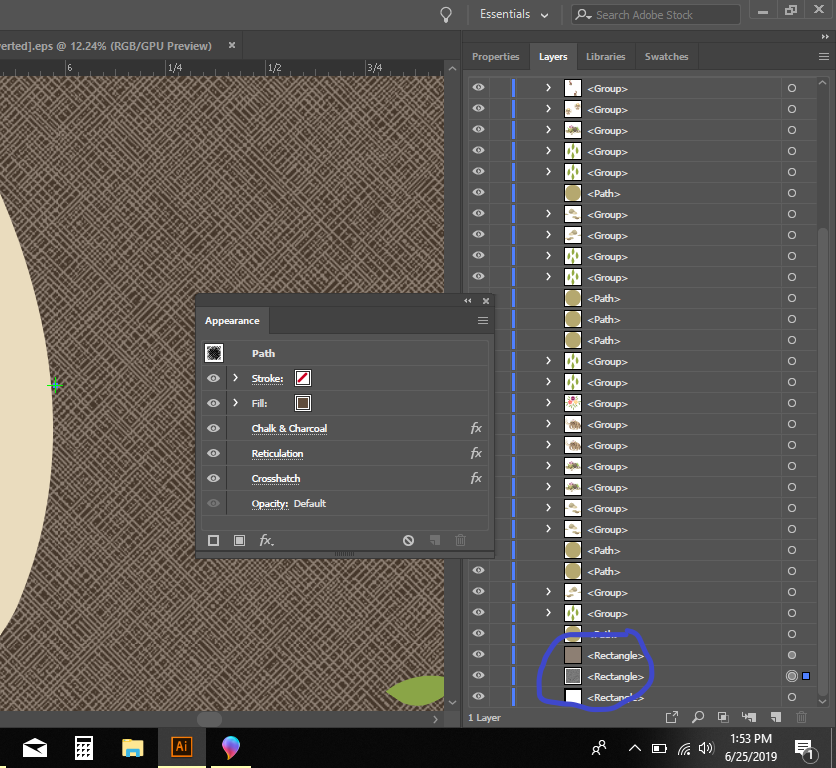Click the Make New Layer icon
836x768 pixels.
[x=774, y=717]
